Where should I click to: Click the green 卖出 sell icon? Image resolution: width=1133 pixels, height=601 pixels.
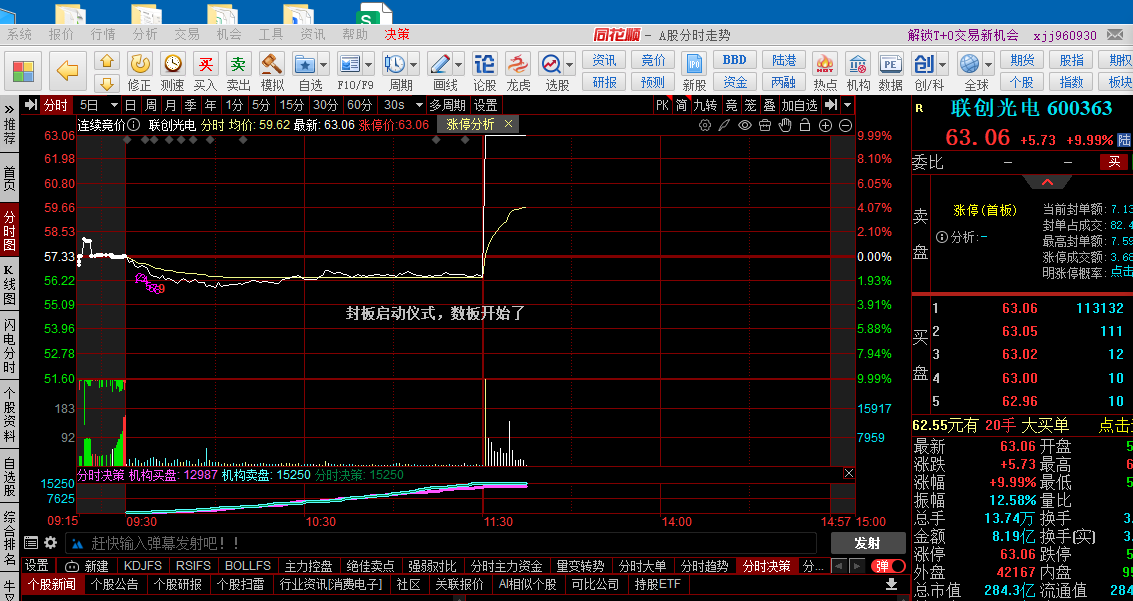tap(238, 72)
